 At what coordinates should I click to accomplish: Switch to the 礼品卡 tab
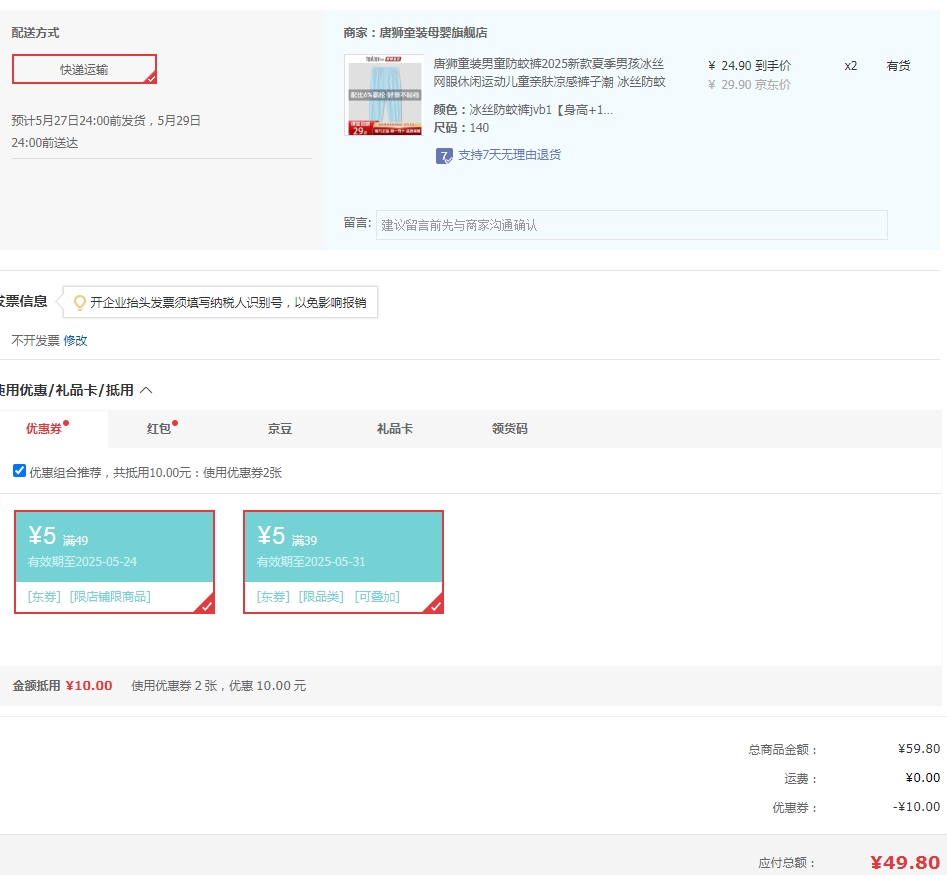[x=394, y=429]
